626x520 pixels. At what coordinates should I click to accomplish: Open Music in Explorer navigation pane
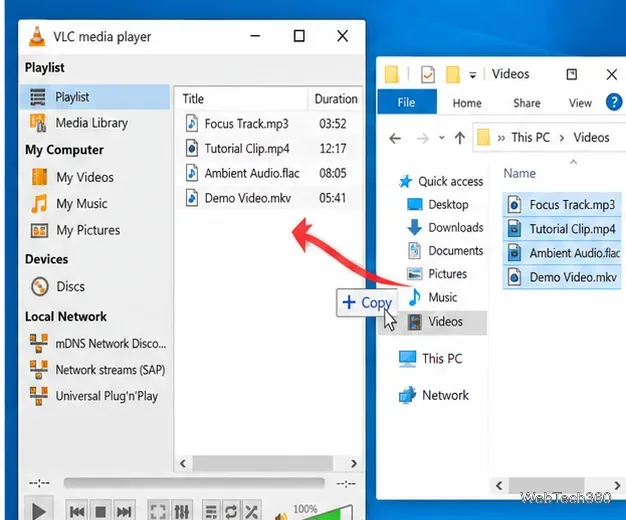[432, 298]
